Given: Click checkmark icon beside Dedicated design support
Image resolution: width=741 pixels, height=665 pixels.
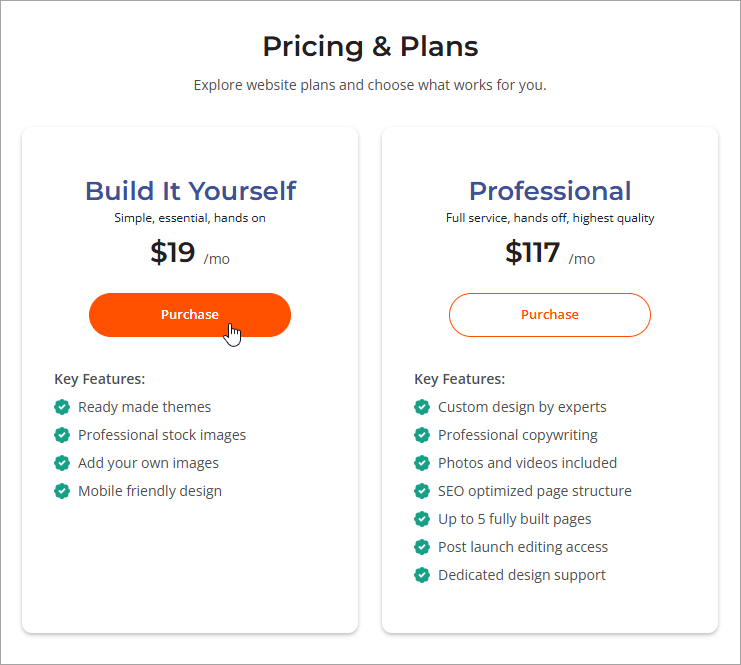Looking at the screenshot, I should coord(422,575).
